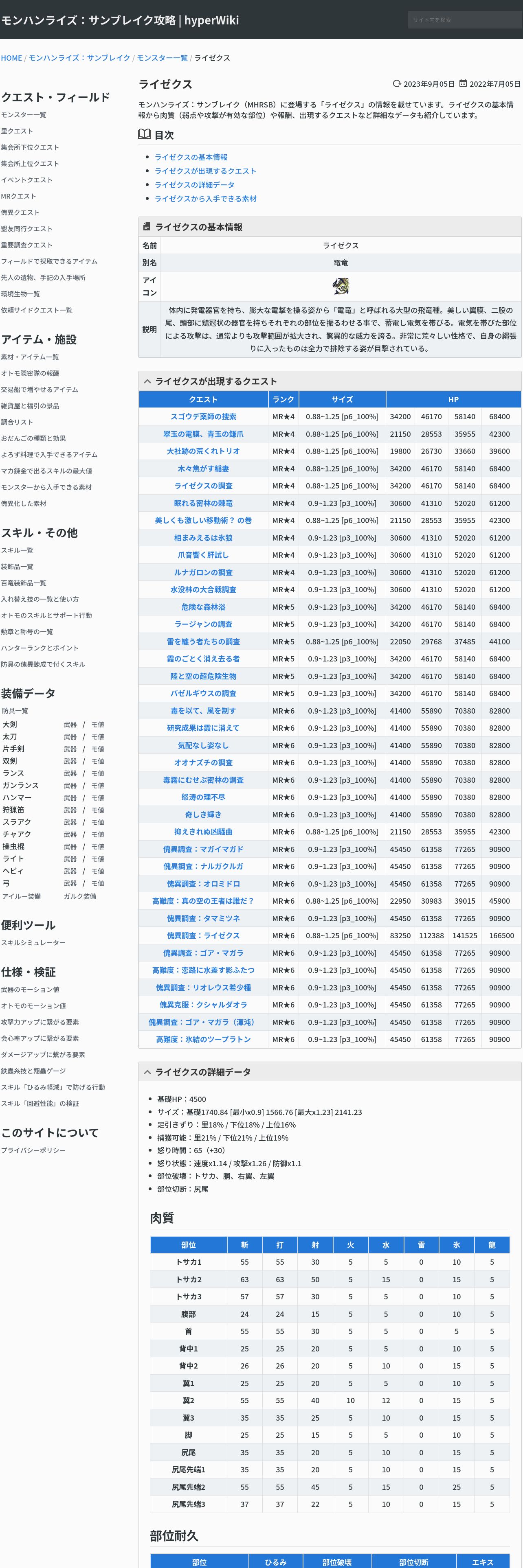Open quest ライゼクスの調査
The image size is (523, 1568).
[x=203, y=486]
